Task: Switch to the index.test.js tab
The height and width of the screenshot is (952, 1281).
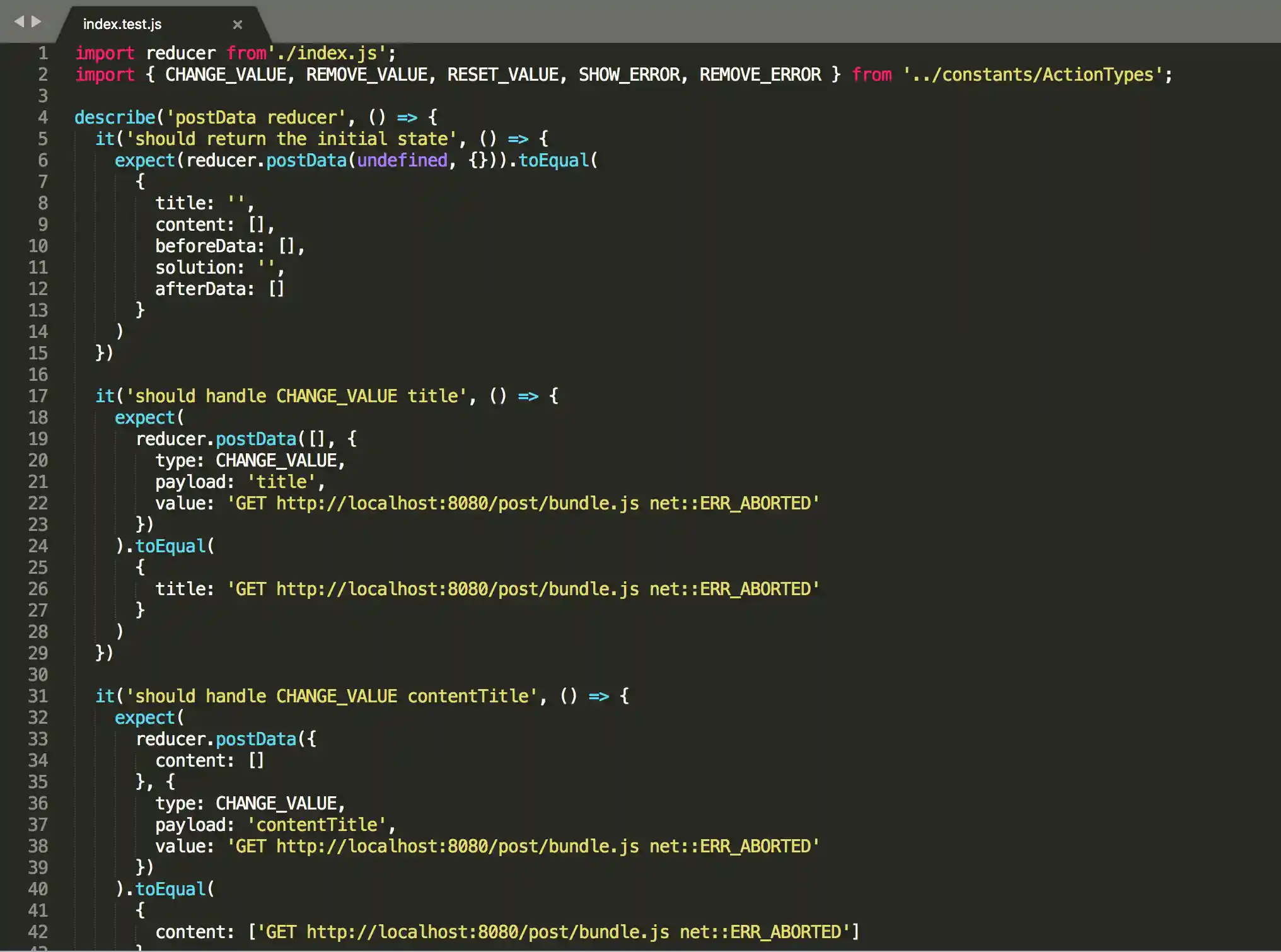Action: (x=123, y=24)
